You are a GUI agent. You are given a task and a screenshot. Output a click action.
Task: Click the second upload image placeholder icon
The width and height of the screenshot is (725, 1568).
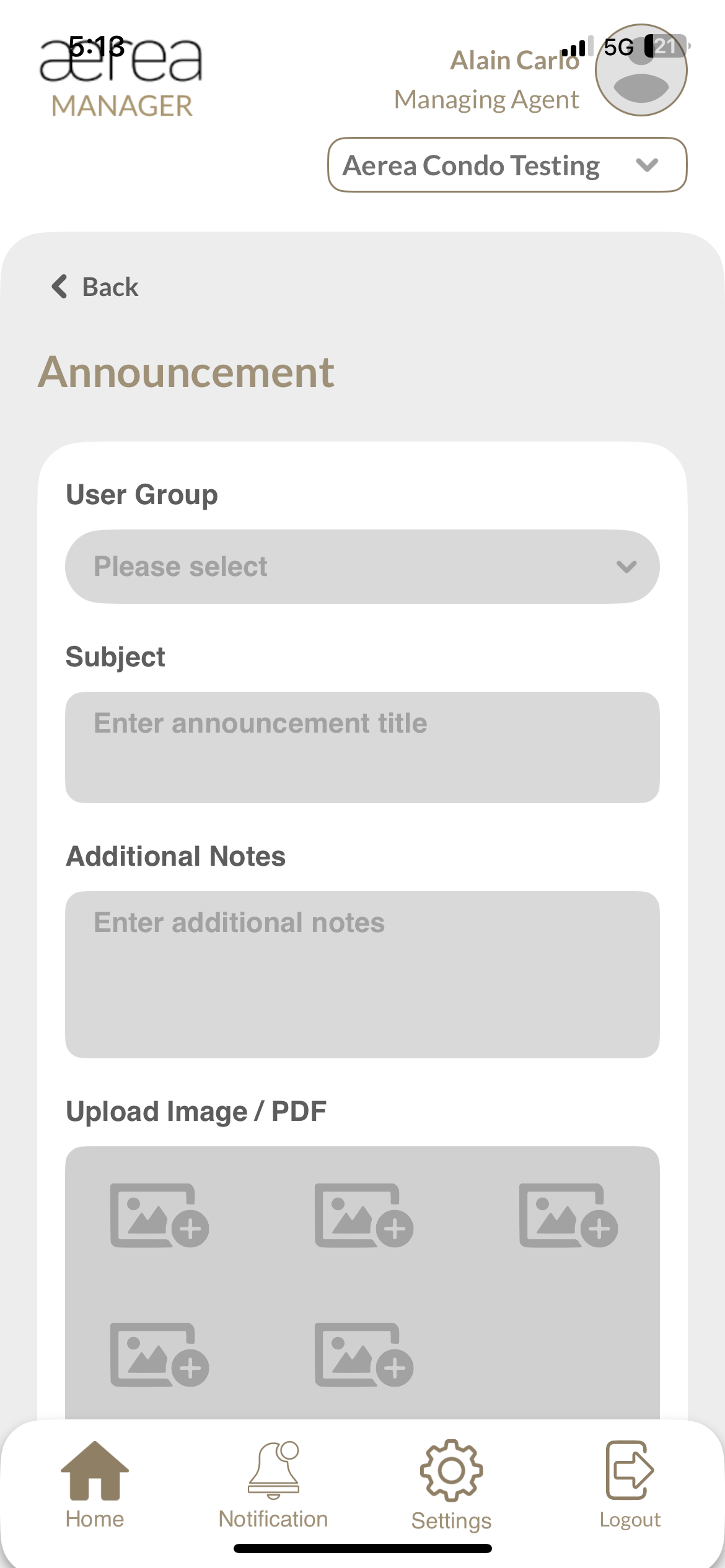[364, 1216]
